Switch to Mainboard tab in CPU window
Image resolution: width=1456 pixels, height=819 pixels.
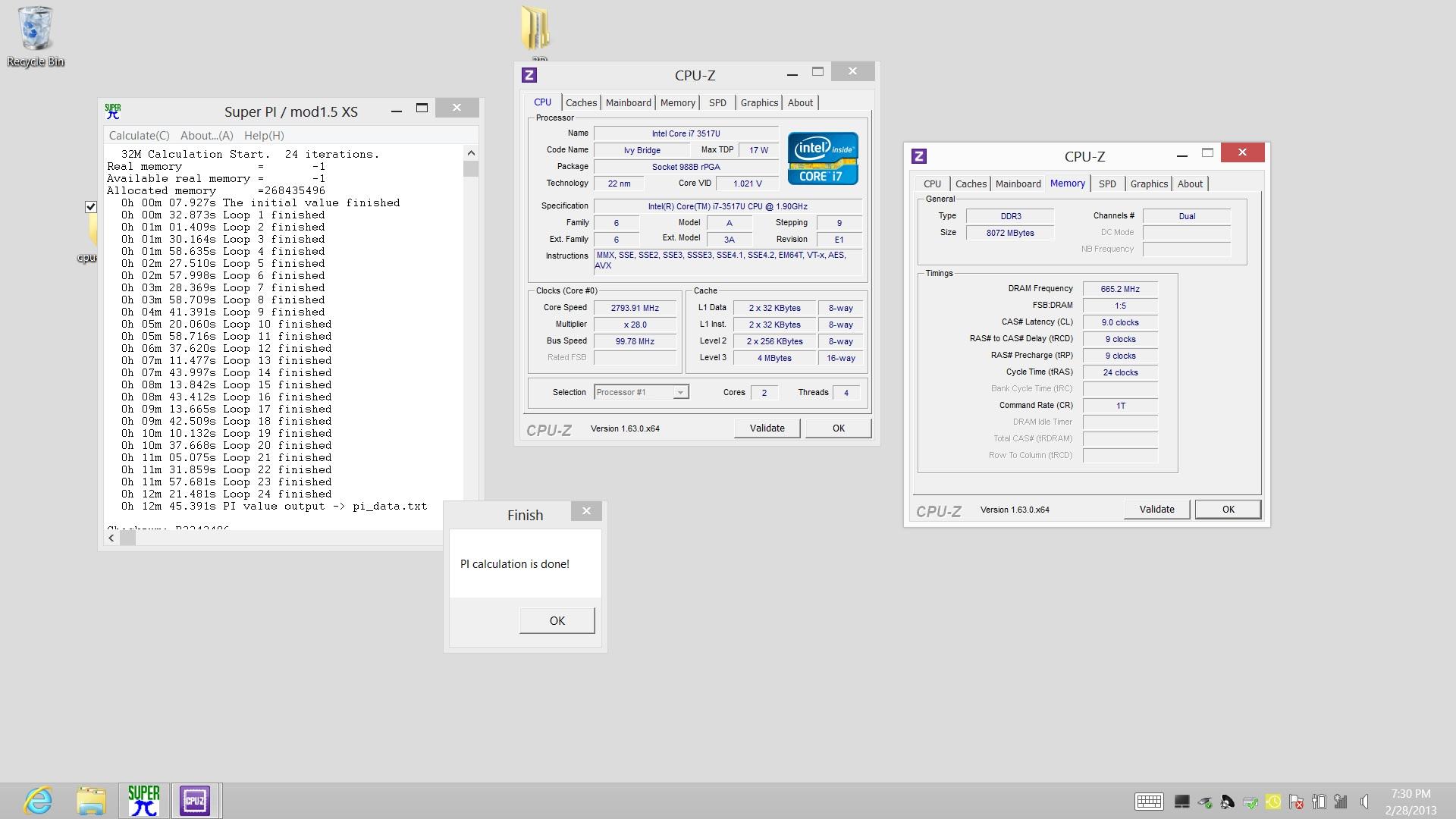point(628,102)
